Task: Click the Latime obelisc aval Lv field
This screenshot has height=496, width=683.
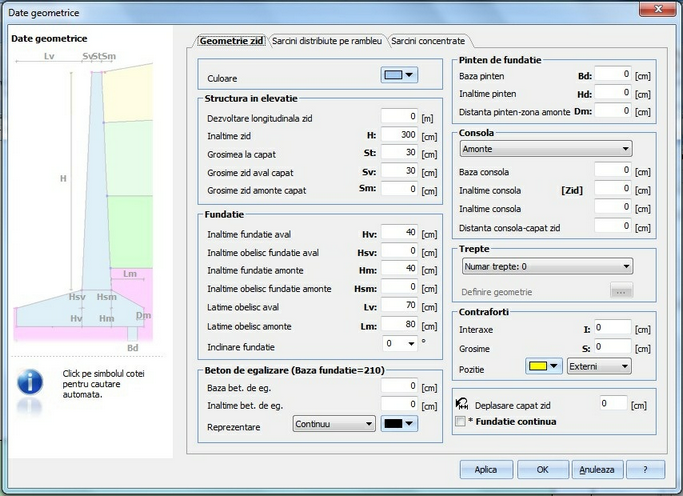Action: point(399,306)
